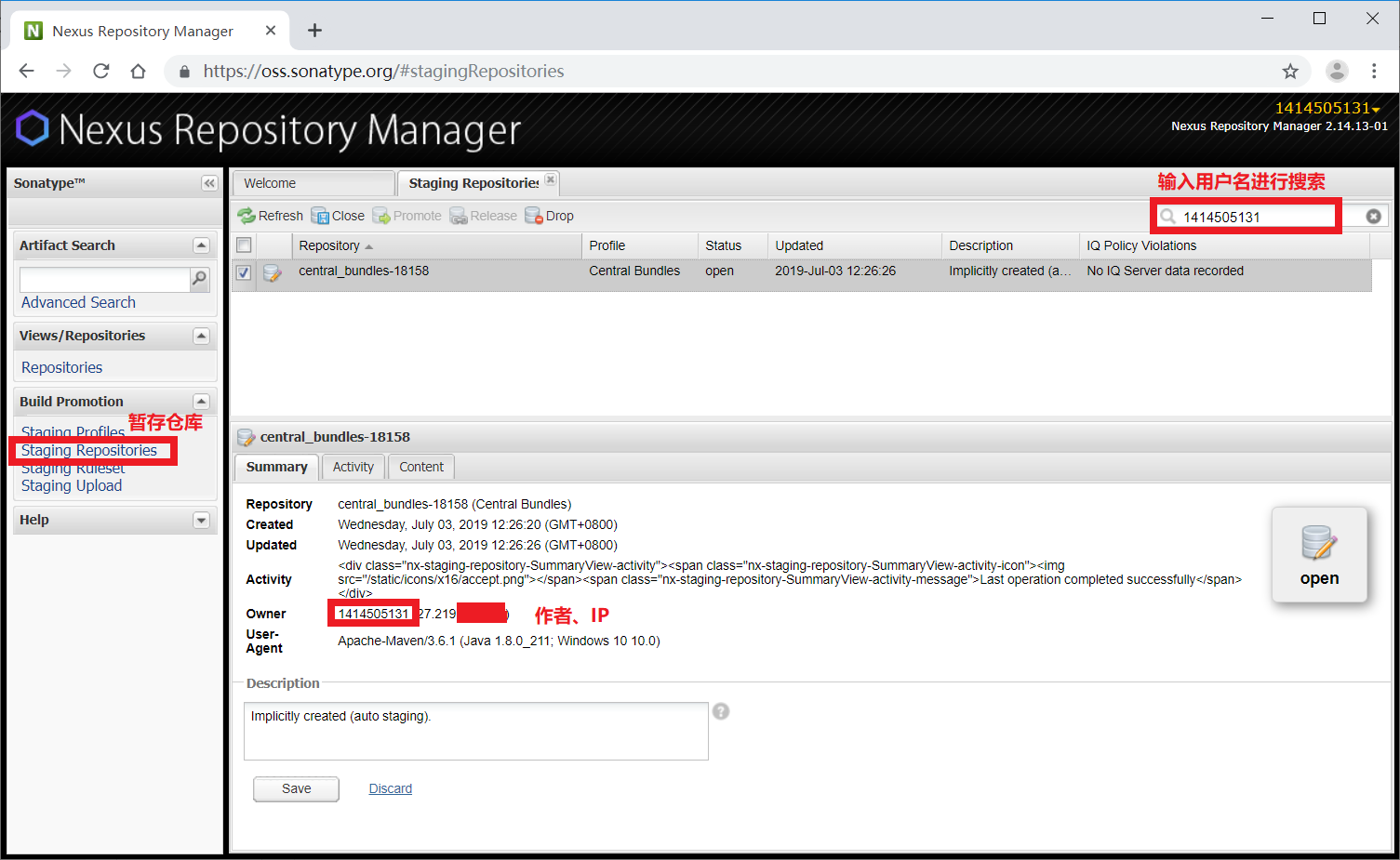1400x860 pixels.
Task: Go back in browser history
Action: [x=26, y=71]
